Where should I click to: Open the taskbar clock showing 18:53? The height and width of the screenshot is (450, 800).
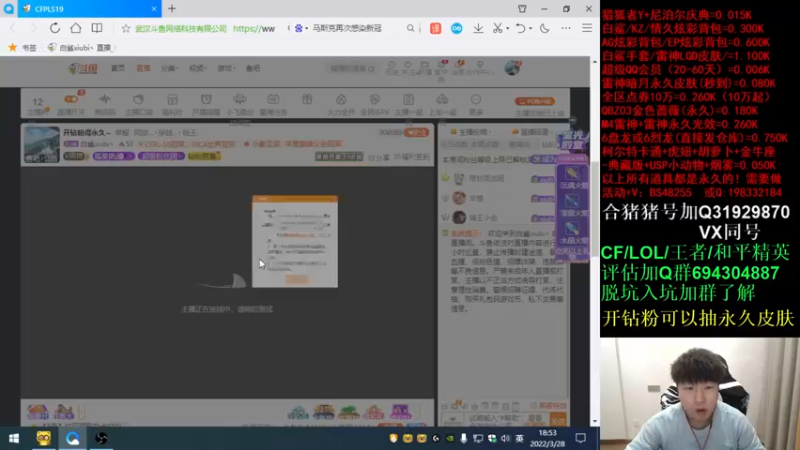pyautogui.click(x=547, y=438)
